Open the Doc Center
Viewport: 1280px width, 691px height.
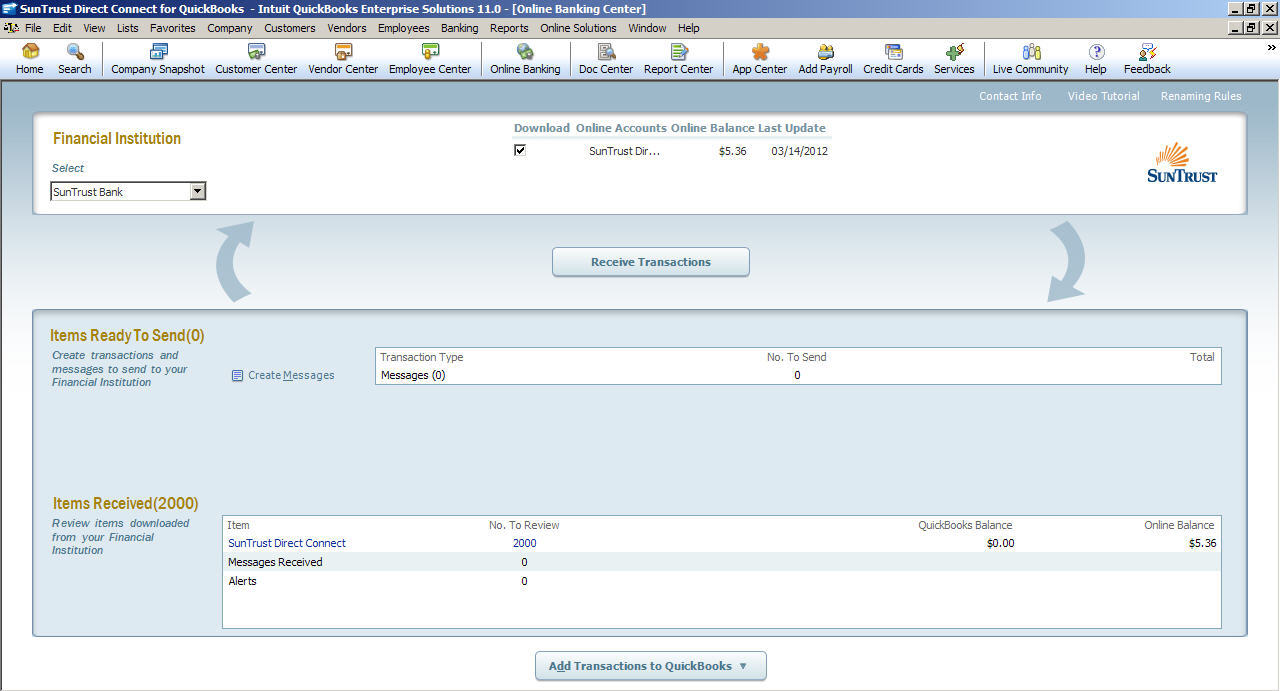[605, 59]
